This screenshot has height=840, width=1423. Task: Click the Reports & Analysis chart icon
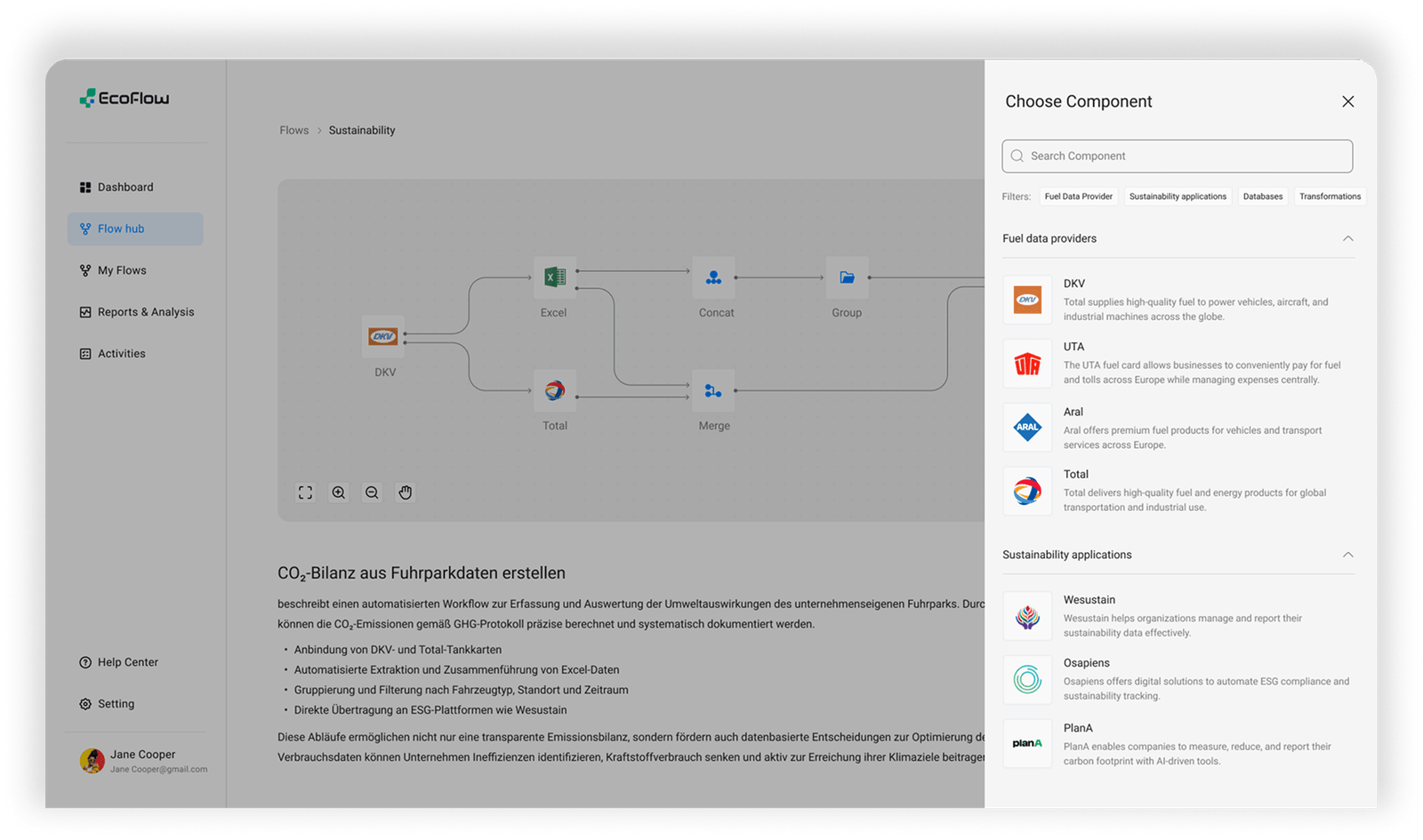[85, 312]
